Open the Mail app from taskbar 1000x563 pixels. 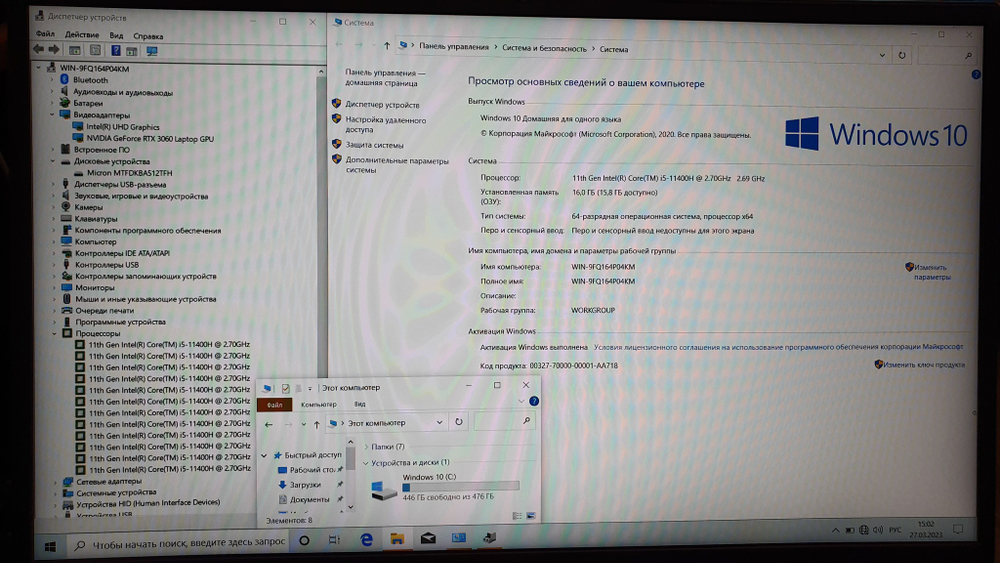(428, 539)
